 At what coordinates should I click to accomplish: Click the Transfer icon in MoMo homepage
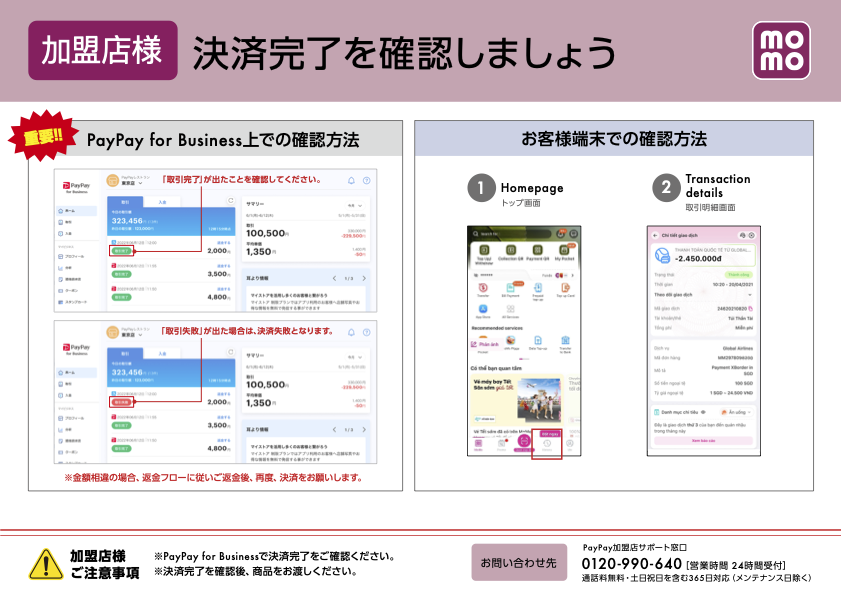coord(483,288)
